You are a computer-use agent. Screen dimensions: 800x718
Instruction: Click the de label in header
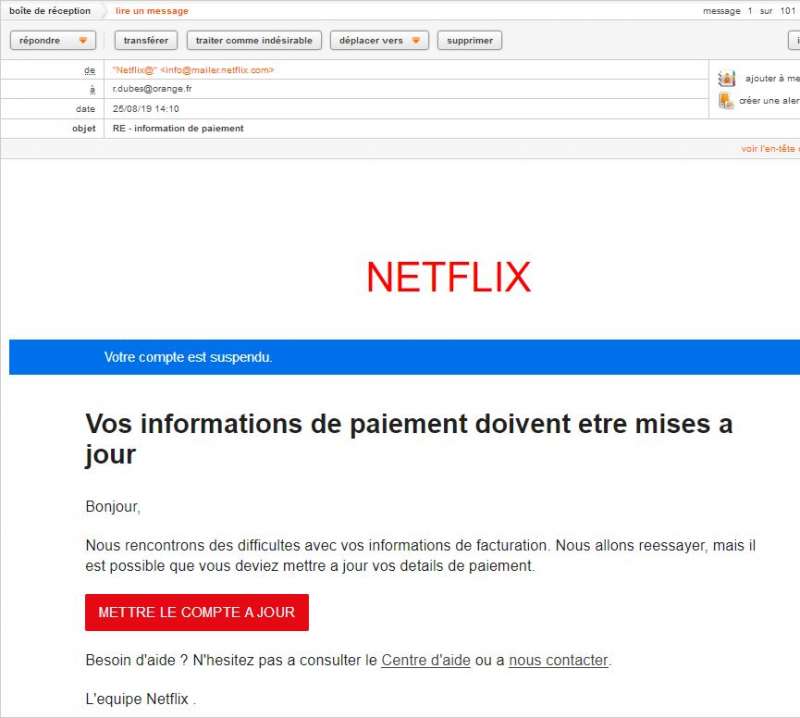coord(90,70)
